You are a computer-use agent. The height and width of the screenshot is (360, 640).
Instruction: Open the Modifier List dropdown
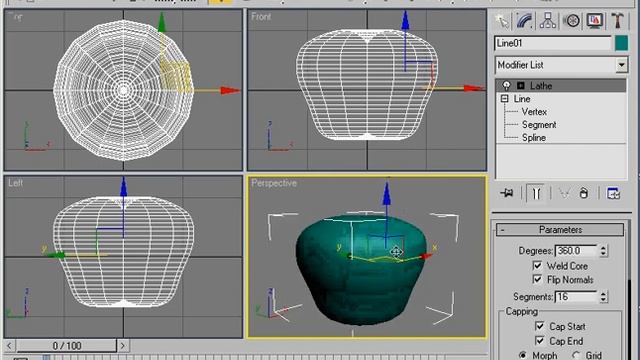click(621, 65)
